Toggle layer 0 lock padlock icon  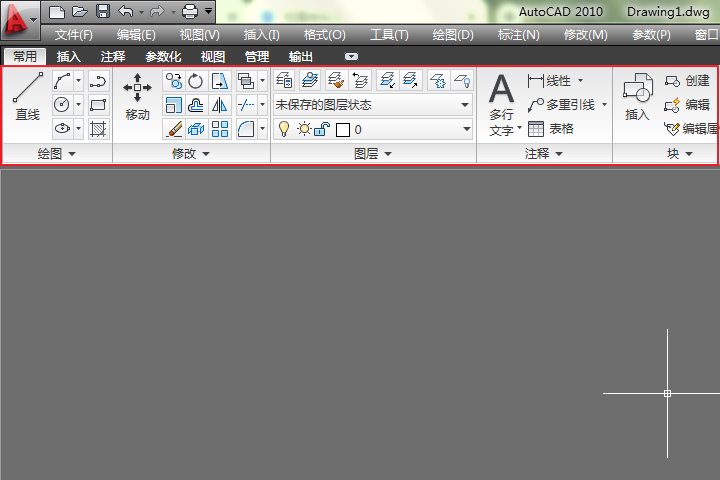pyautogui.click(x=322, y=129)
